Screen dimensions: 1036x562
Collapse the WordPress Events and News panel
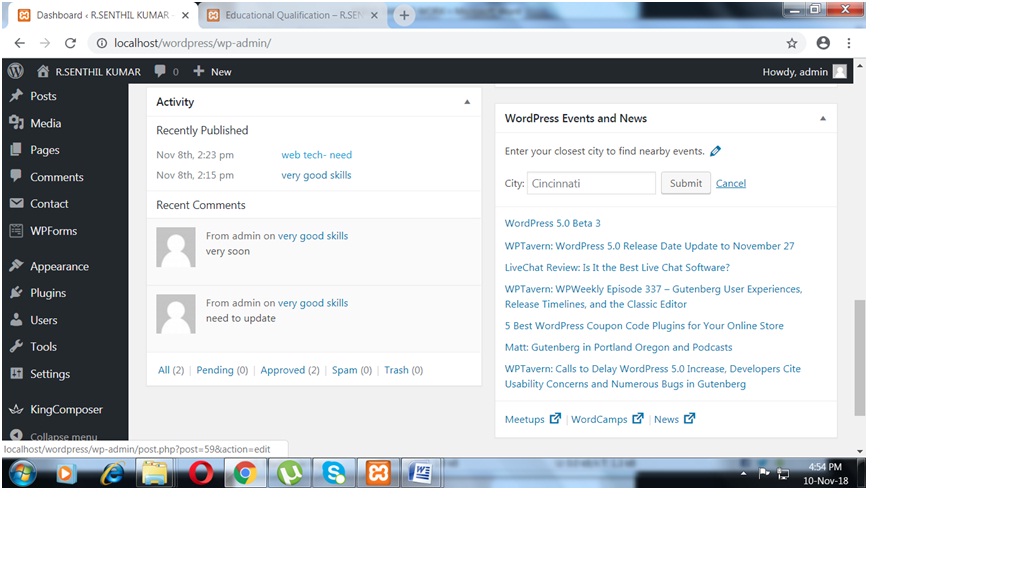[x=823, y=118]
